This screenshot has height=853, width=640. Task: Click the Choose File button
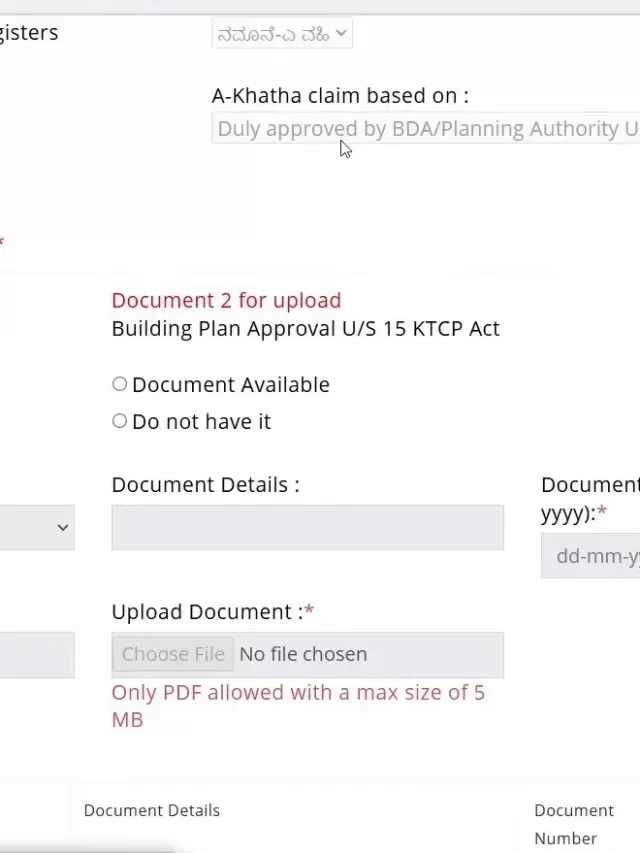coord(173,654)
